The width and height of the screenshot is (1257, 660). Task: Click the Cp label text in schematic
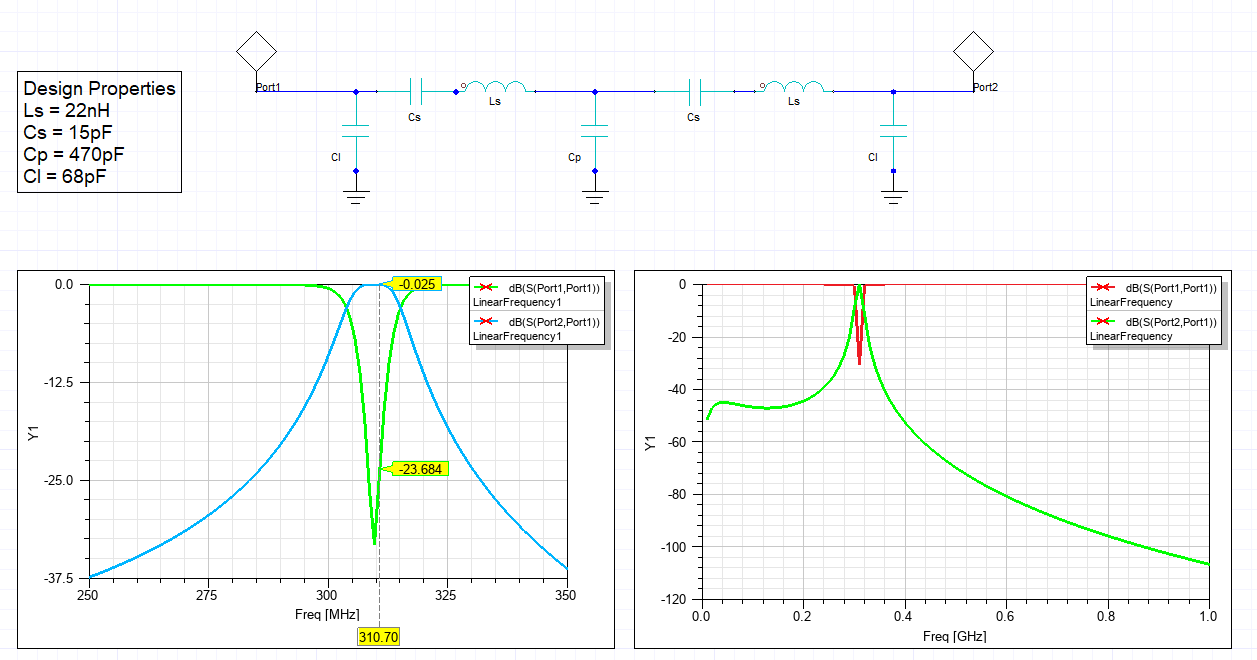pos(574,158)
